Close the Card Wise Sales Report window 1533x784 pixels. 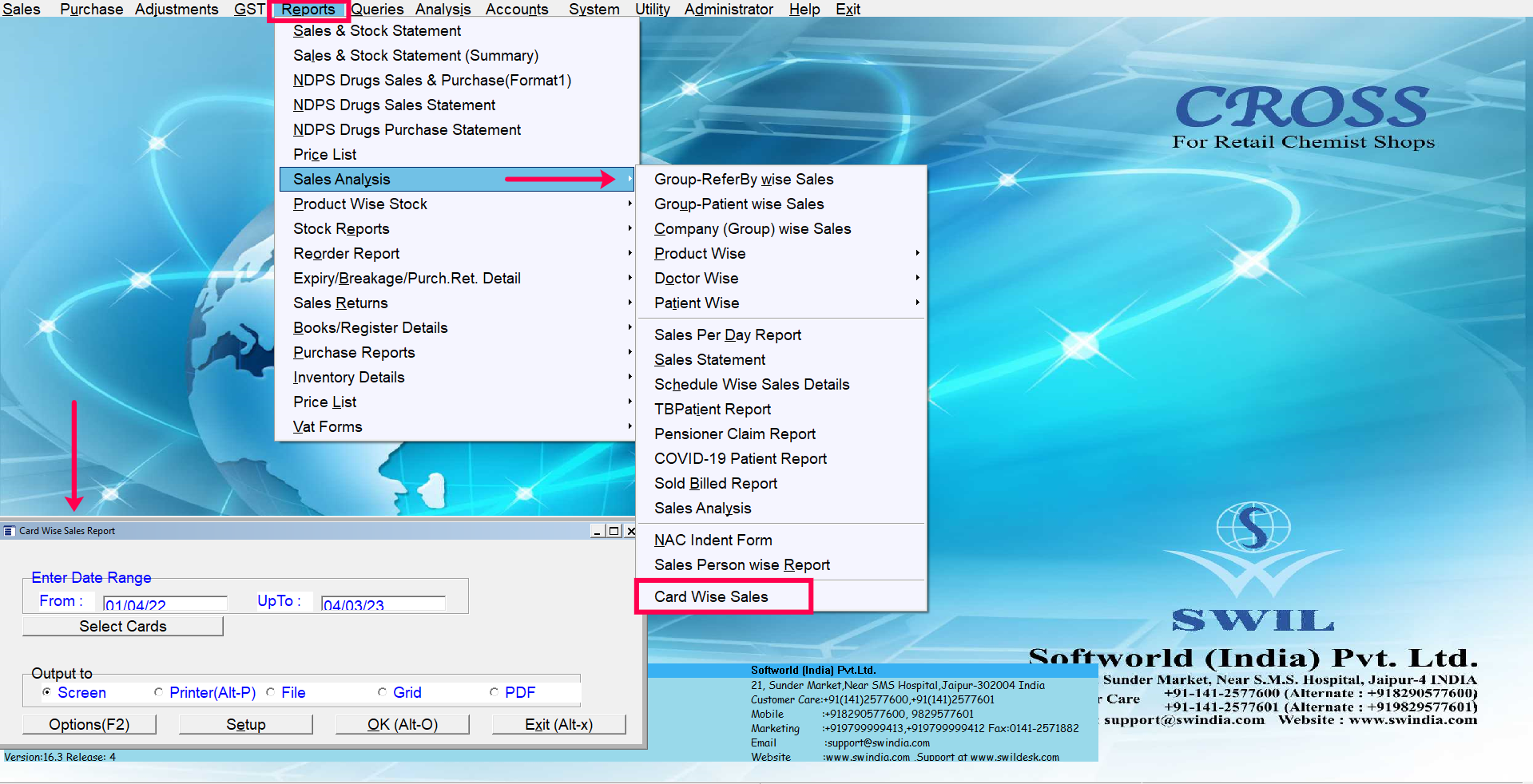coord(630,531)
